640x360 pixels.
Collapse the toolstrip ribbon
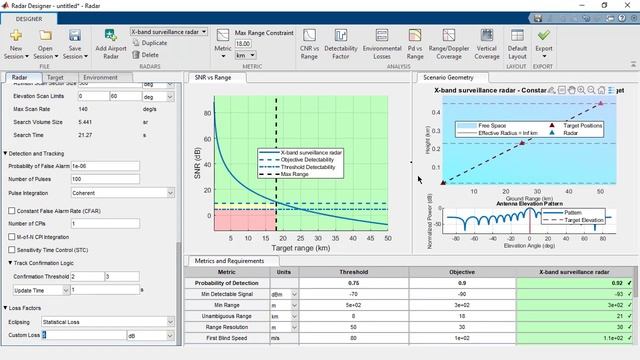tap(633, 64)
